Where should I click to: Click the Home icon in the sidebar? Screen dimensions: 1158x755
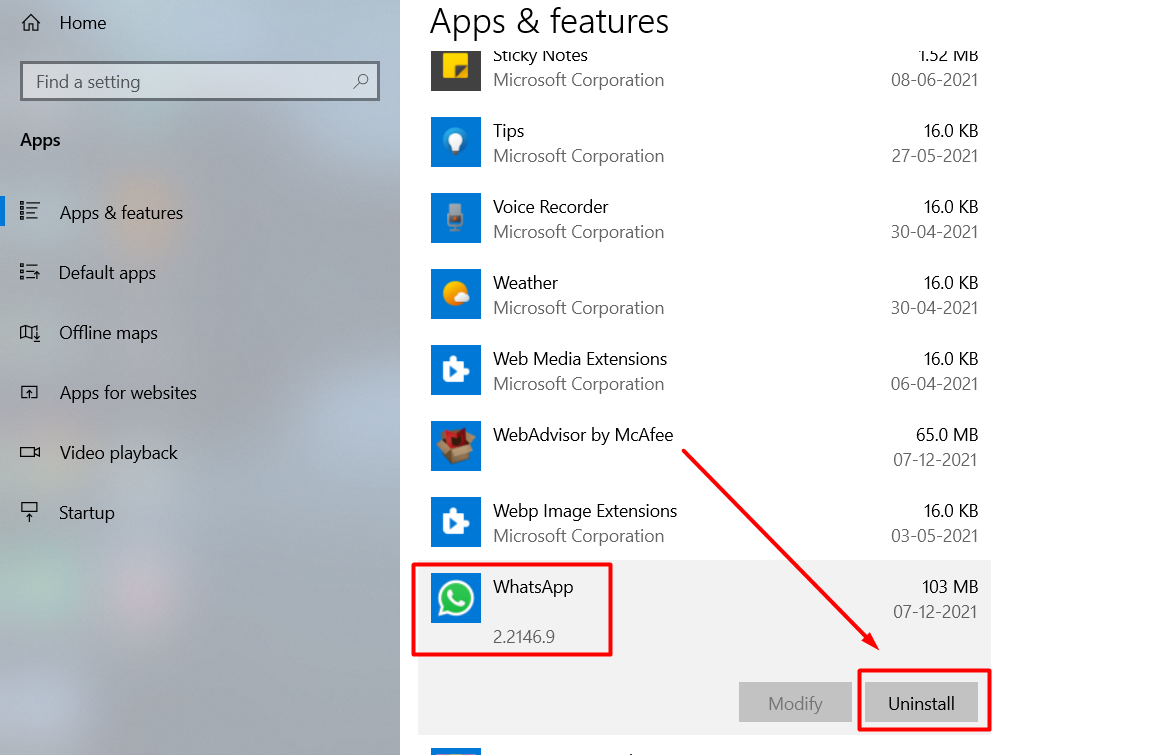click(x=31, y=23)
